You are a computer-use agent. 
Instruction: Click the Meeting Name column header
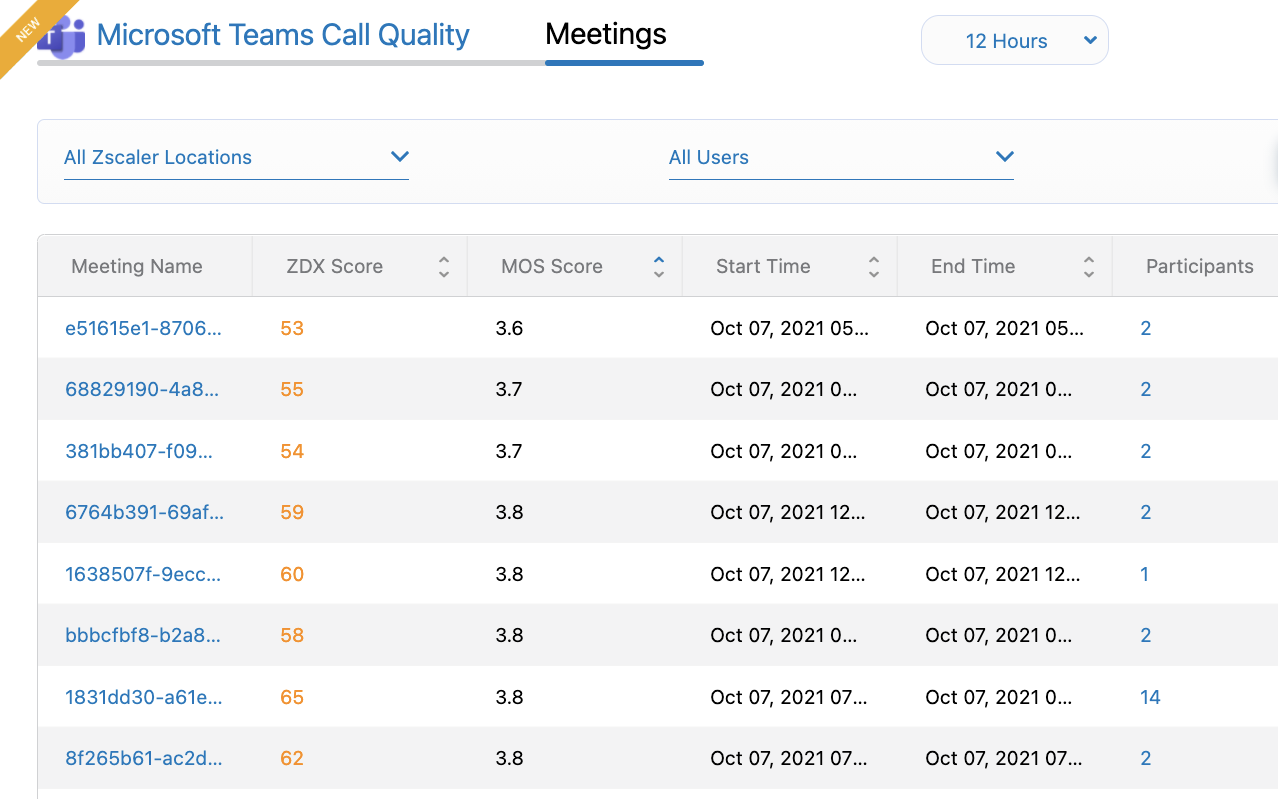click(x=137, y=267)
